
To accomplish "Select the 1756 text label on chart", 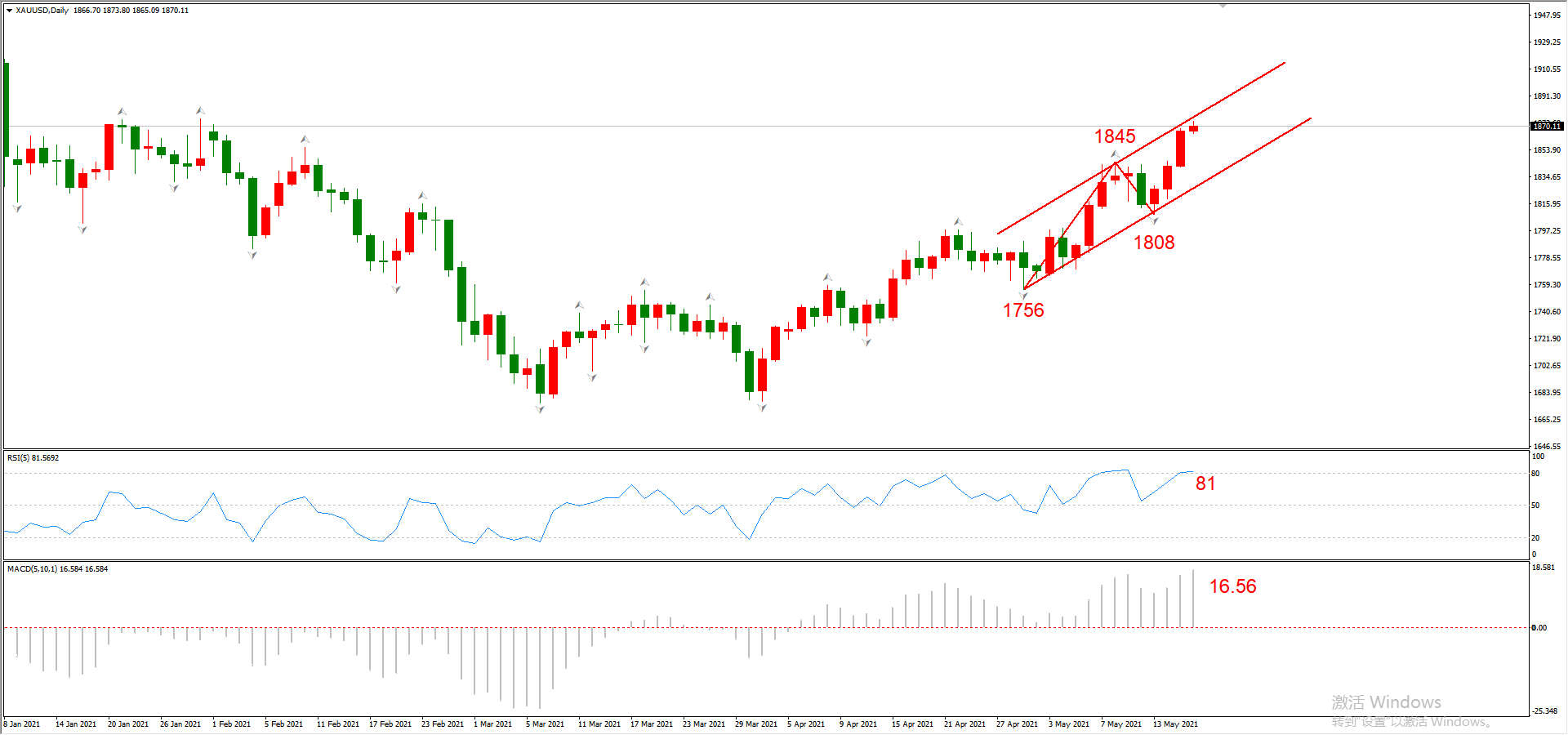I will pos(1023,310).
